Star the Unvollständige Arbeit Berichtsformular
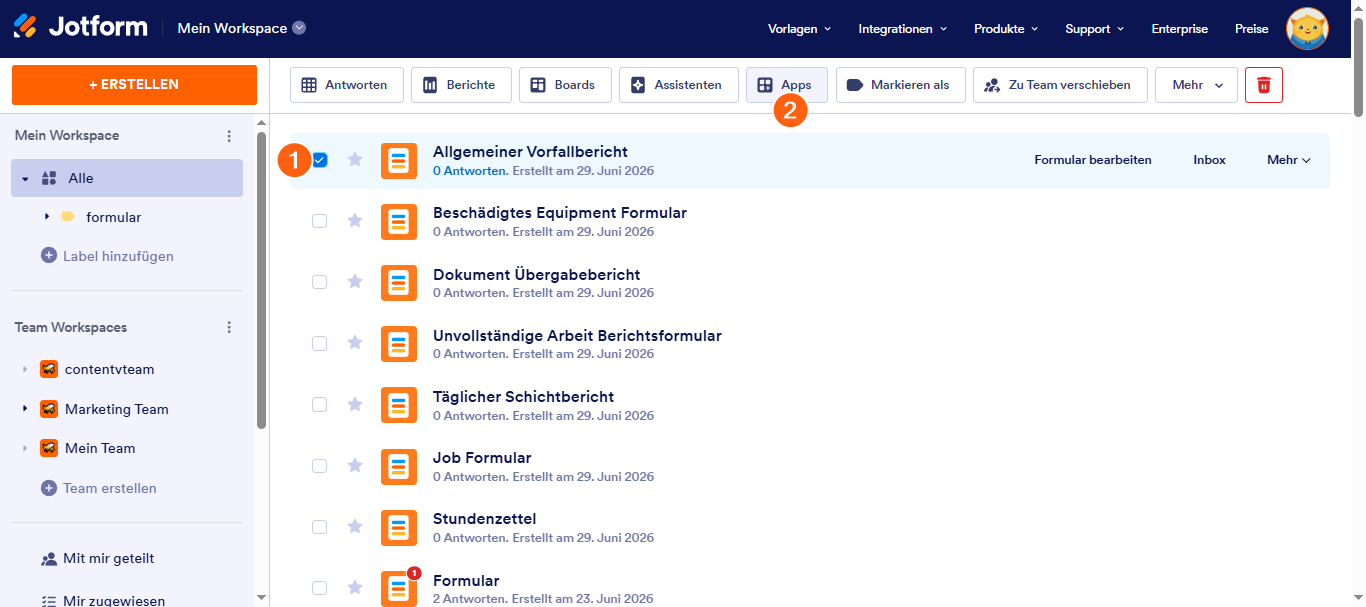 coord(354,342)
